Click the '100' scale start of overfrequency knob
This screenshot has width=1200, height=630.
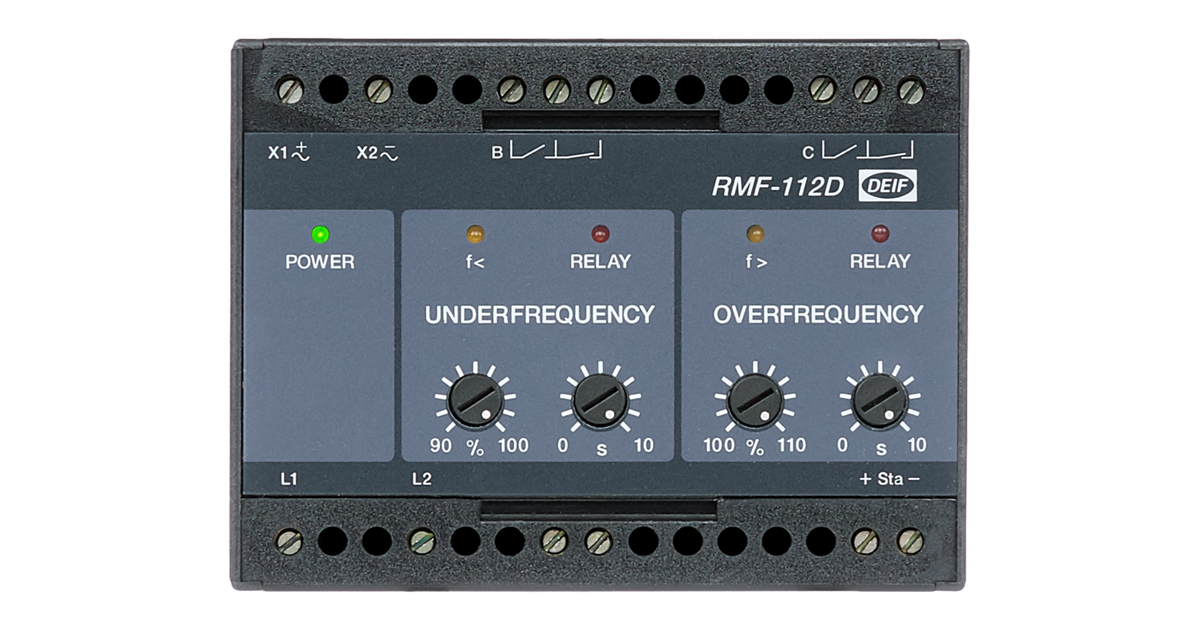pos(719,446)
